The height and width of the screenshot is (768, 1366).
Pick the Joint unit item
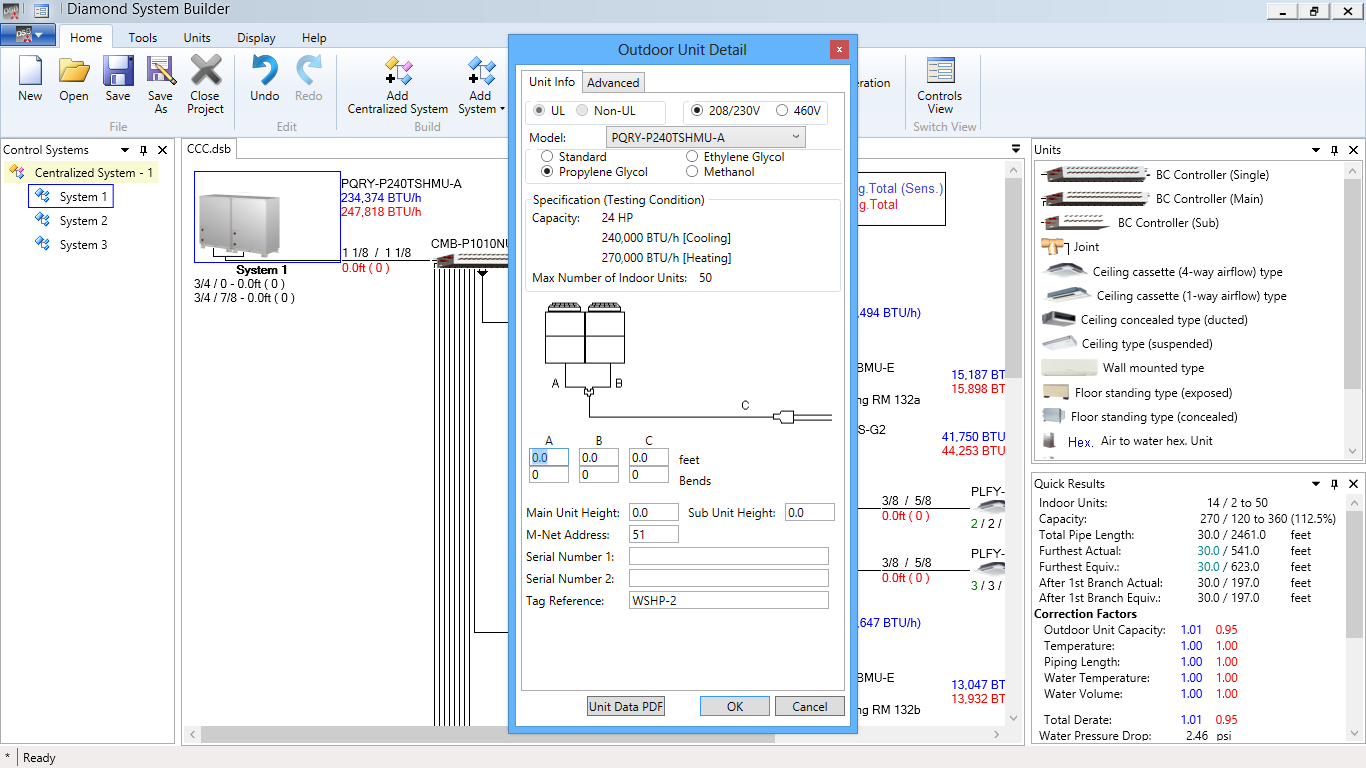1070,247
